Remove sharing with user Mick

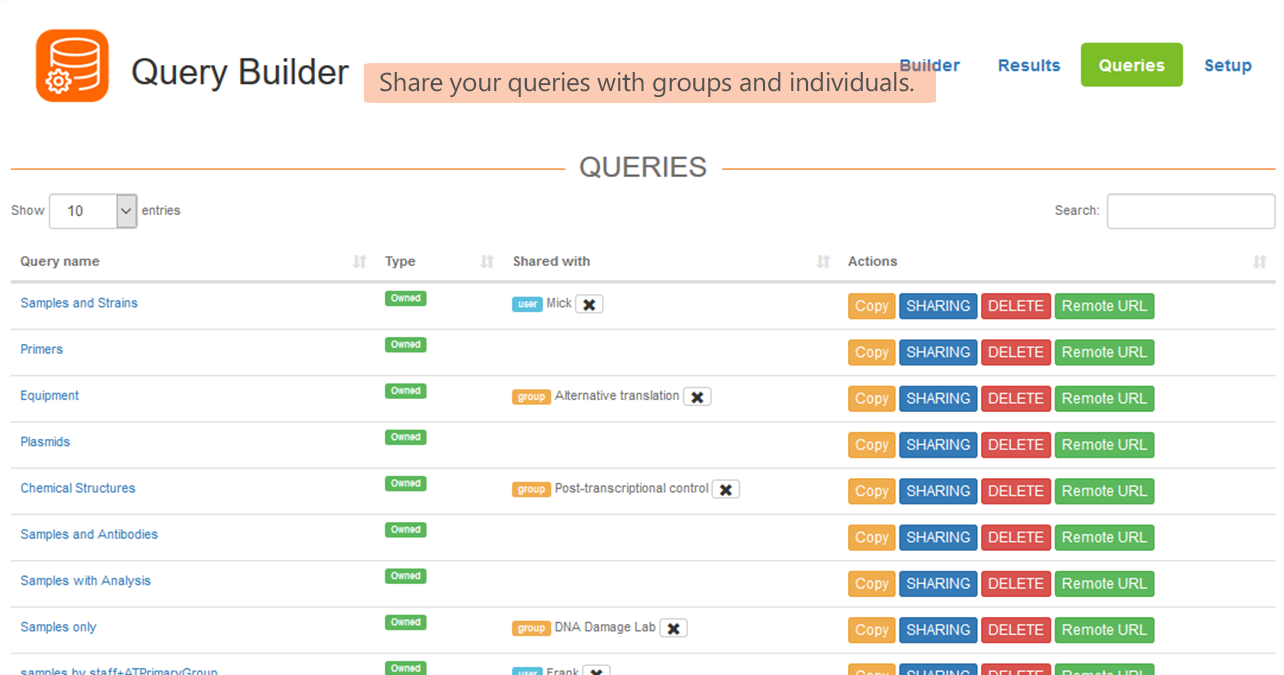tap(589, 304)
